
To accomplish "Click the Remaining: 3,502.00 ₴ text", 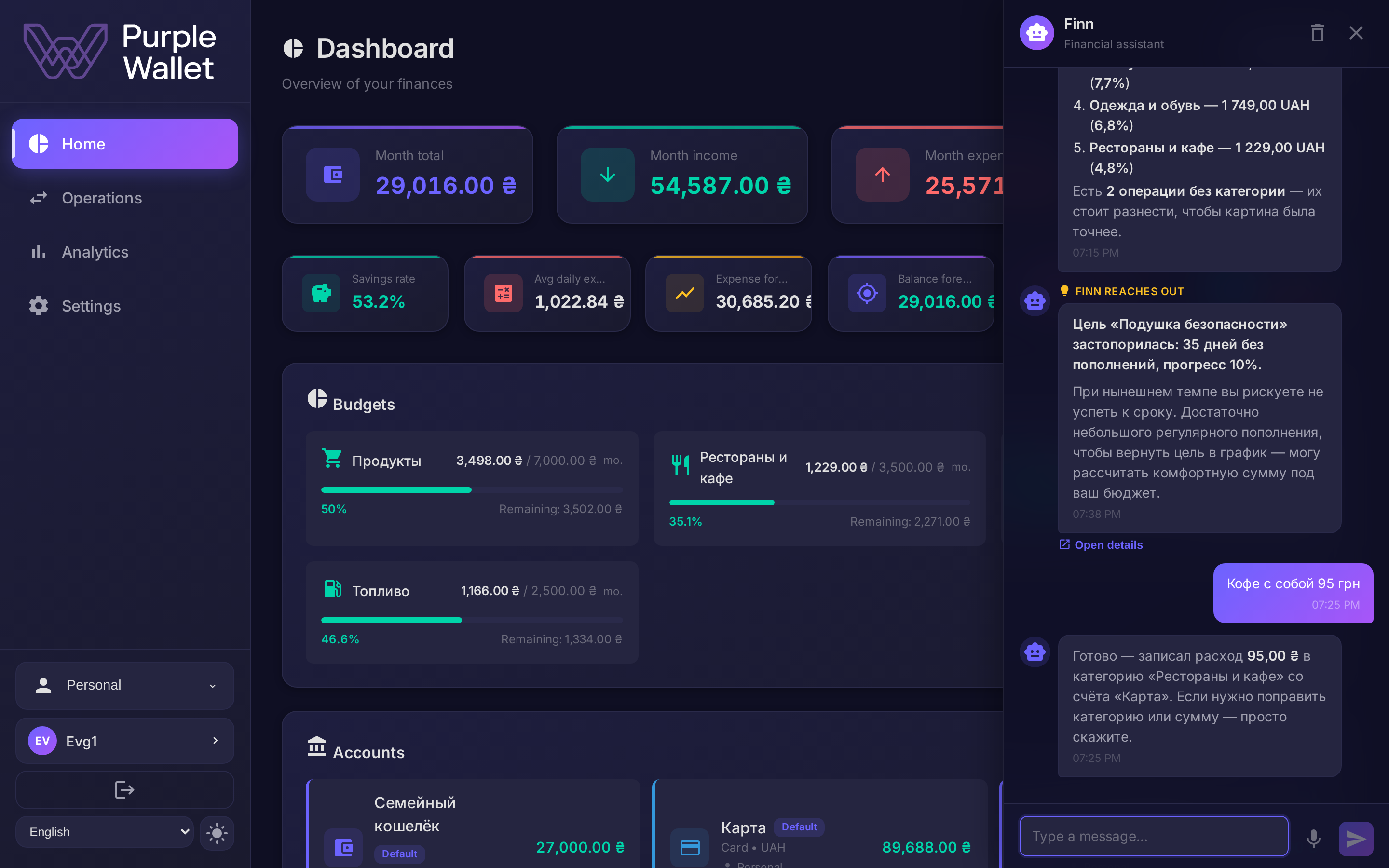I will click(x=560, y=509).
